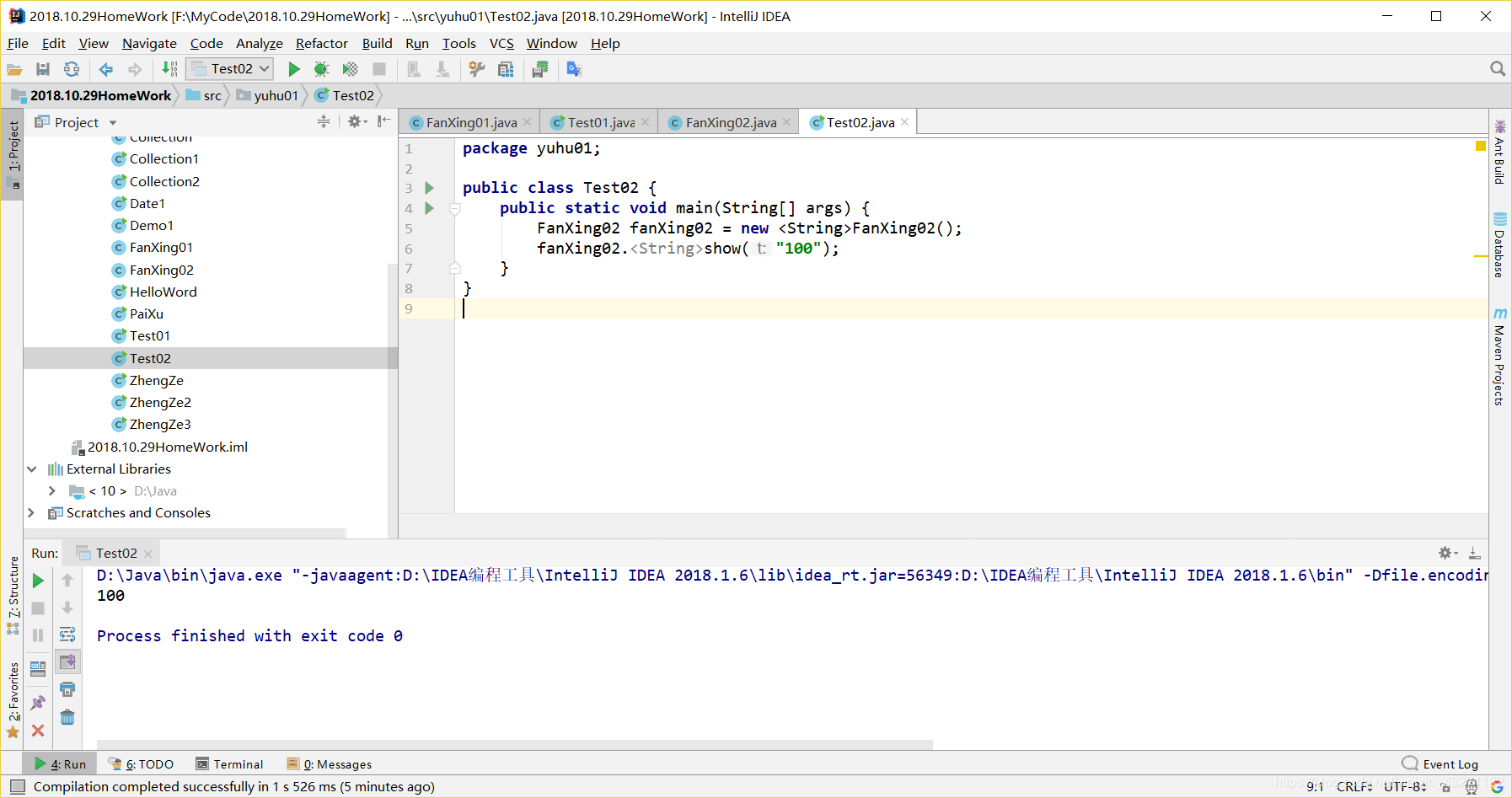Run Test02 with green play button
The image size is (1512, 798).
[x=294, y=69]
